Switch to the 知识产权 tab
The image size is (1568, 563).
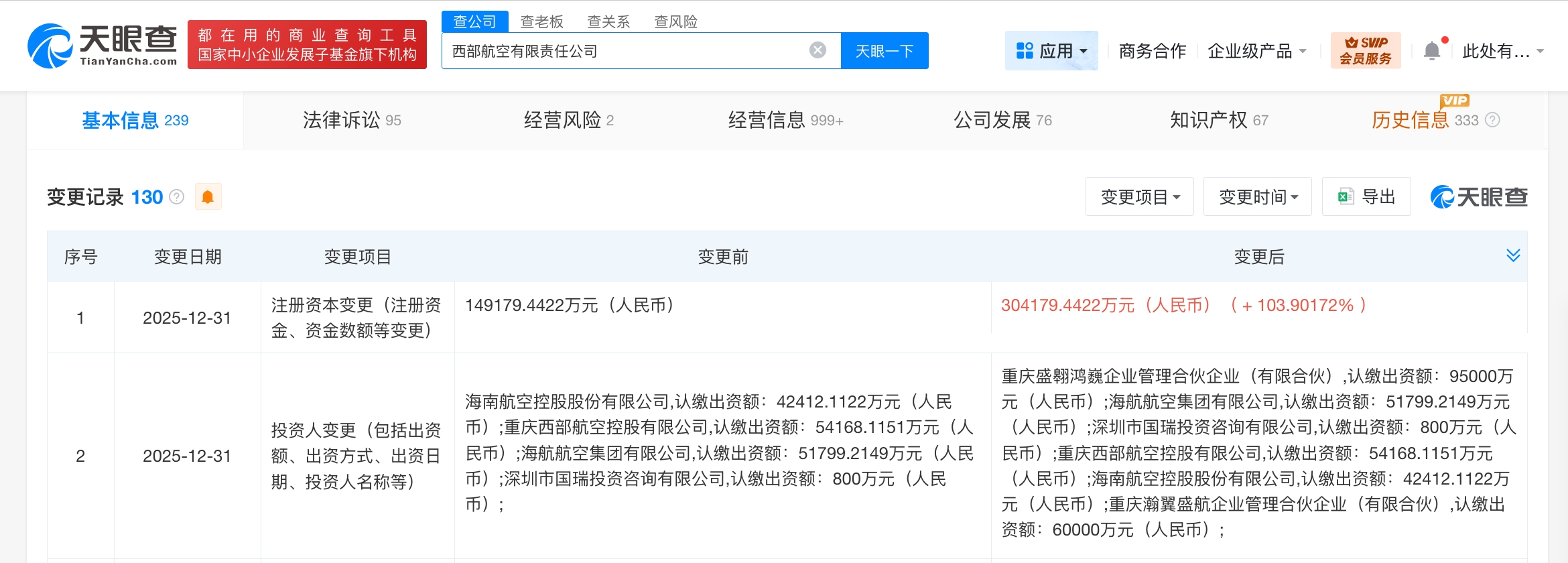click(x=1220, y=121)
